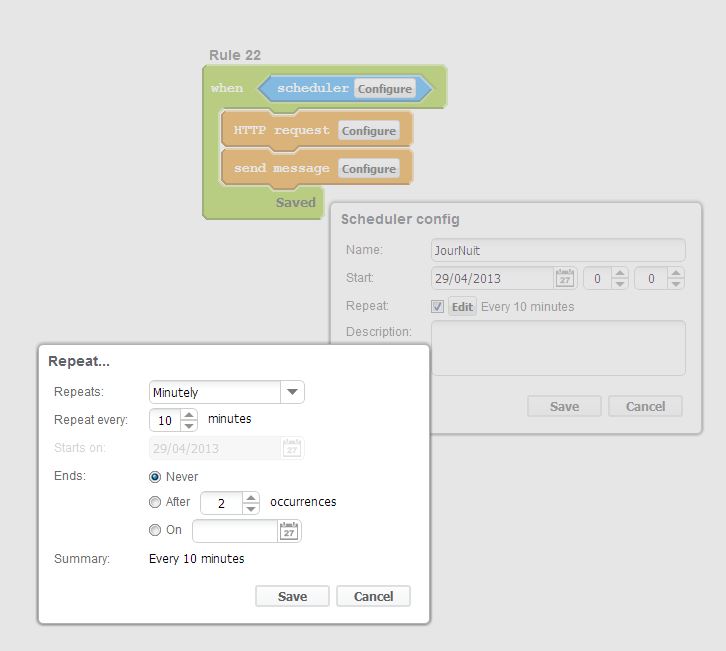The width and height of the screenshot is (726, 651).
Task: Decrease the Repeat every minutes value
Action: (x=189, y=426)
